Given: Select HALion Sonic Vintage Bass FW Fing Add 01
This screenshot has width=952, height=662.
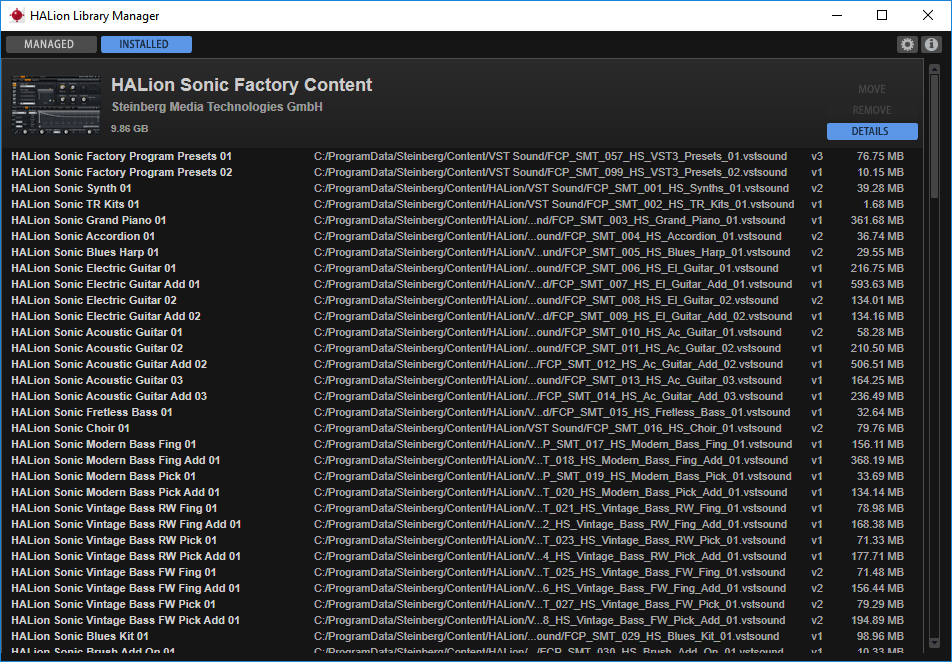Looking at the screenshot, I should (126, 588).
